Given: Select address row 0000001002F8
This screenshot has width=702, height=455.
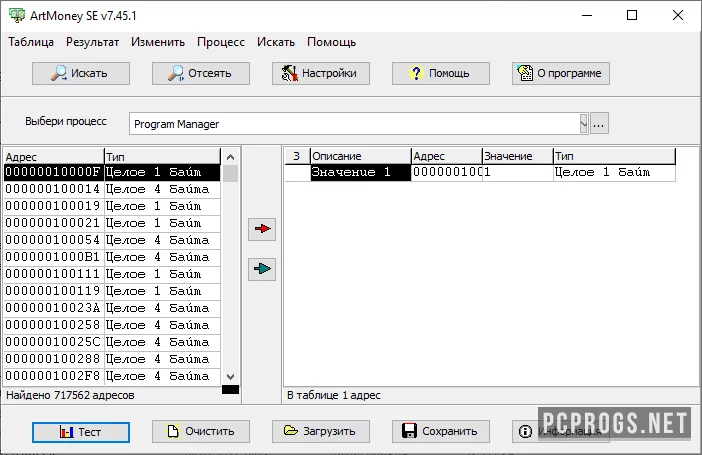Looking at the screenshot, I should 112,377.
